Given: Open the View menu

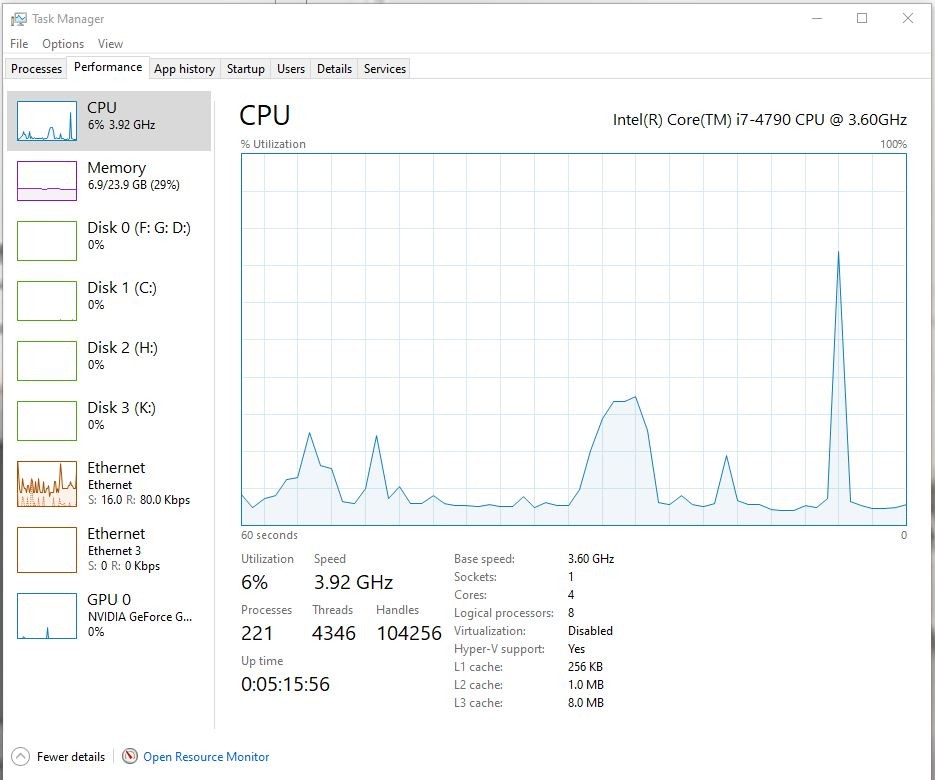Looking at the screenshot, I should click(x=110, y=44).
